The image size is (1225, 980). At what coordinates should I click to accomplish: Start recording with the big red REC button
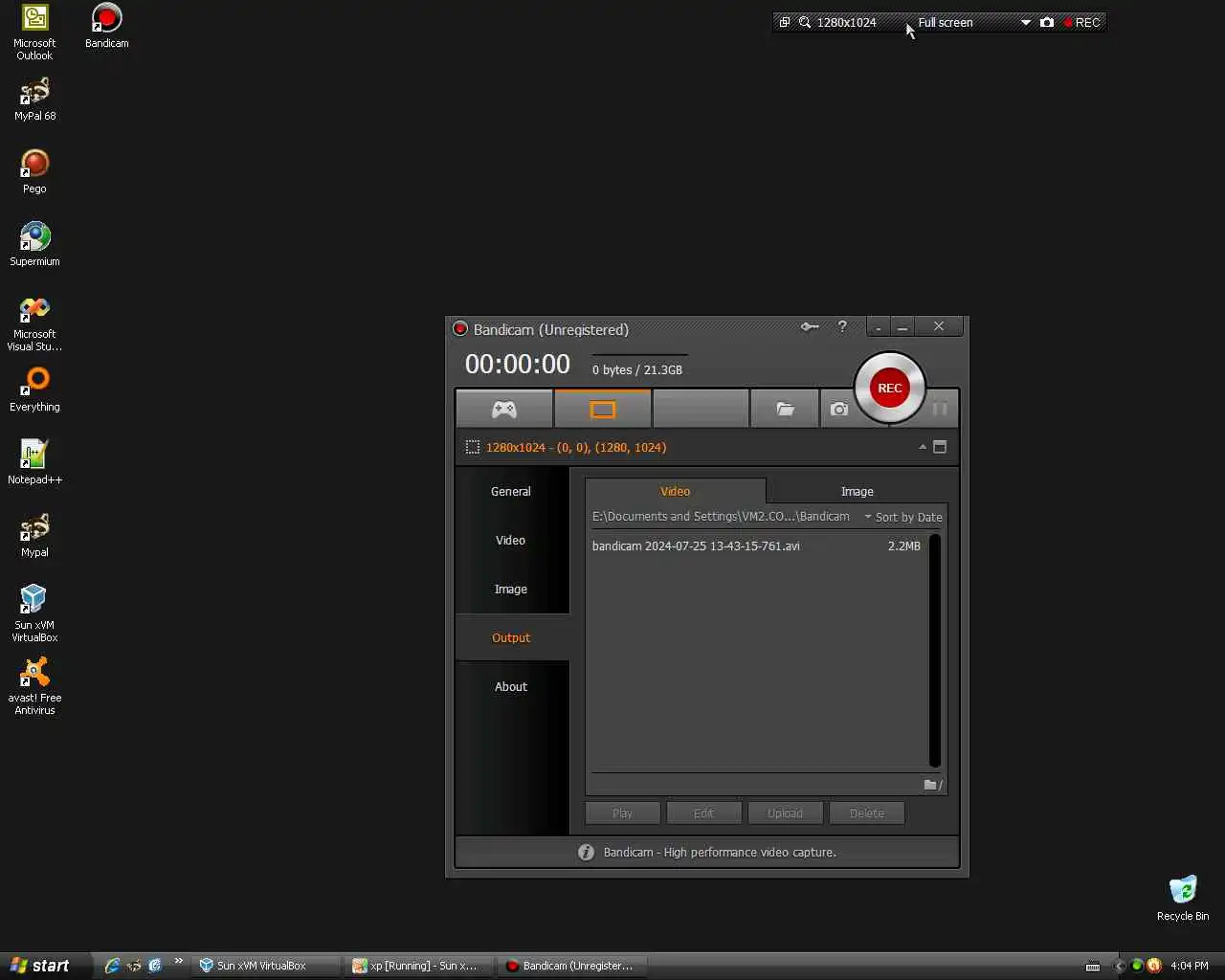pyautogui.click(x=890, y=388)
